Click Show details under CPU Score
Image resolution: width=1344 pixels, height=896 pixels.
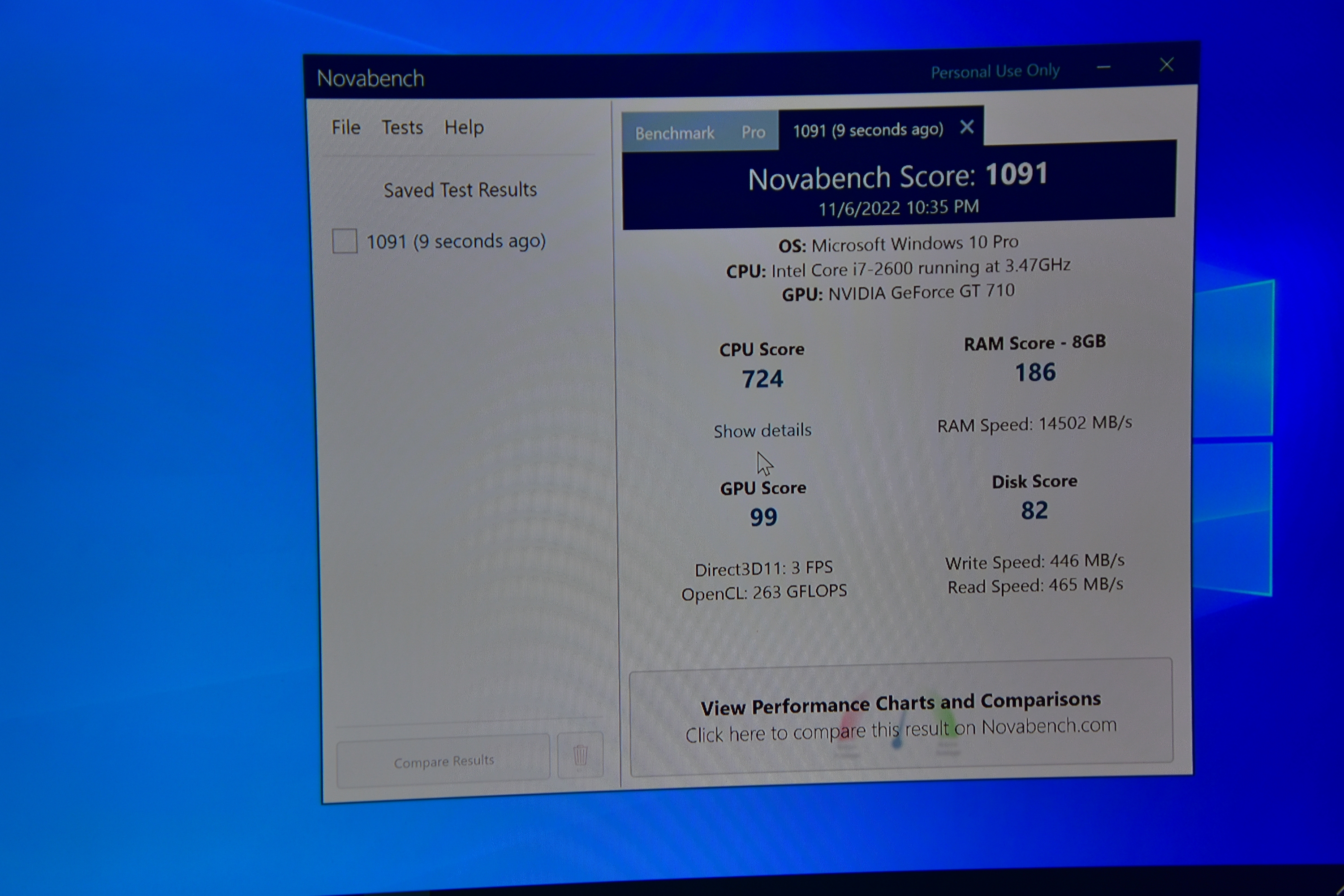[762, 430]
